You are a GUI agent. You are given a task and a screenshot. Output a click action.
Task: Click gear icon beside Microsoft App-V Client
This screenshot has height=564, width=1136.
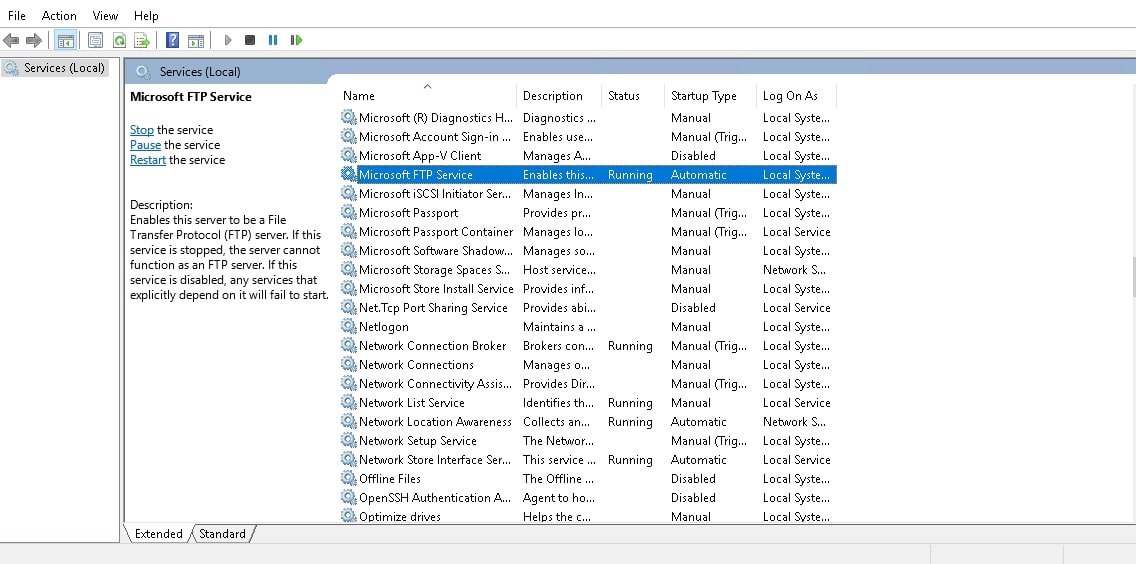[x=348, y=156]
